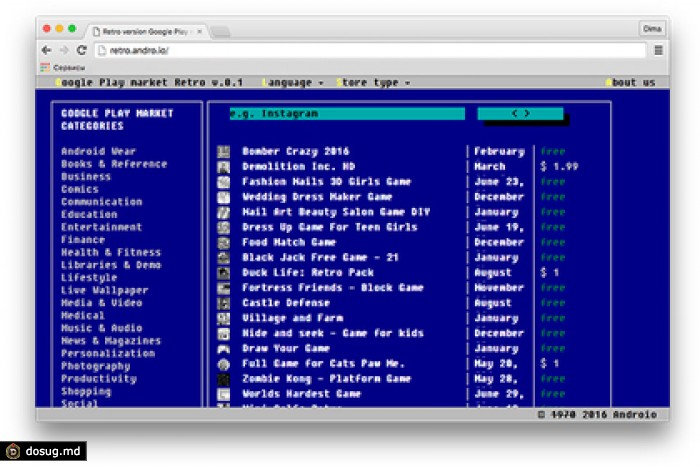Open the Shopping category
Image resolution: width=700 pixels, height=466 pixels.
click(x=86, y=391)
